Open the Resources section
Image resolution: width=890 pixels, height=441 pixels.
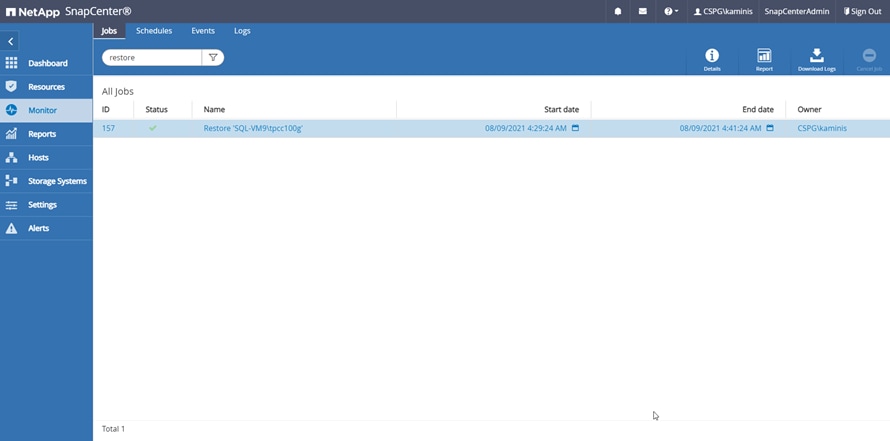[x=46, y=87]
